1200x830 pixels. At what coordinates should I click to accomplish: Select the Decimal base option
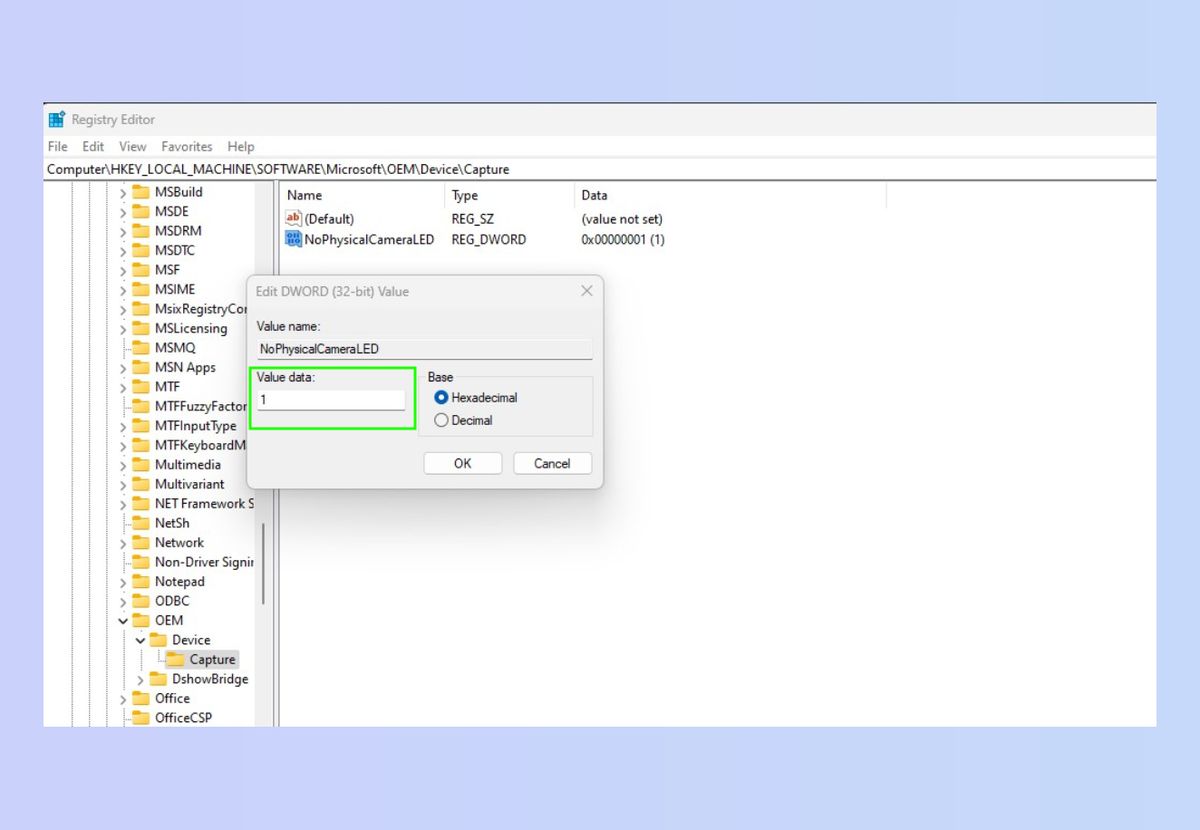pyautogui.click(x=440, y=420)
